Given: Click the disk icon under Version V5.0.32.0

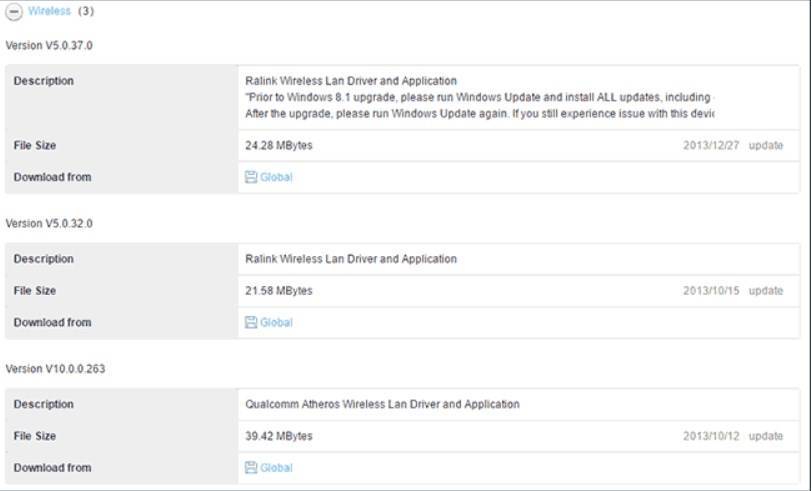Looking at the screenshot, I should pyautogui.click(x=251, y=323).
